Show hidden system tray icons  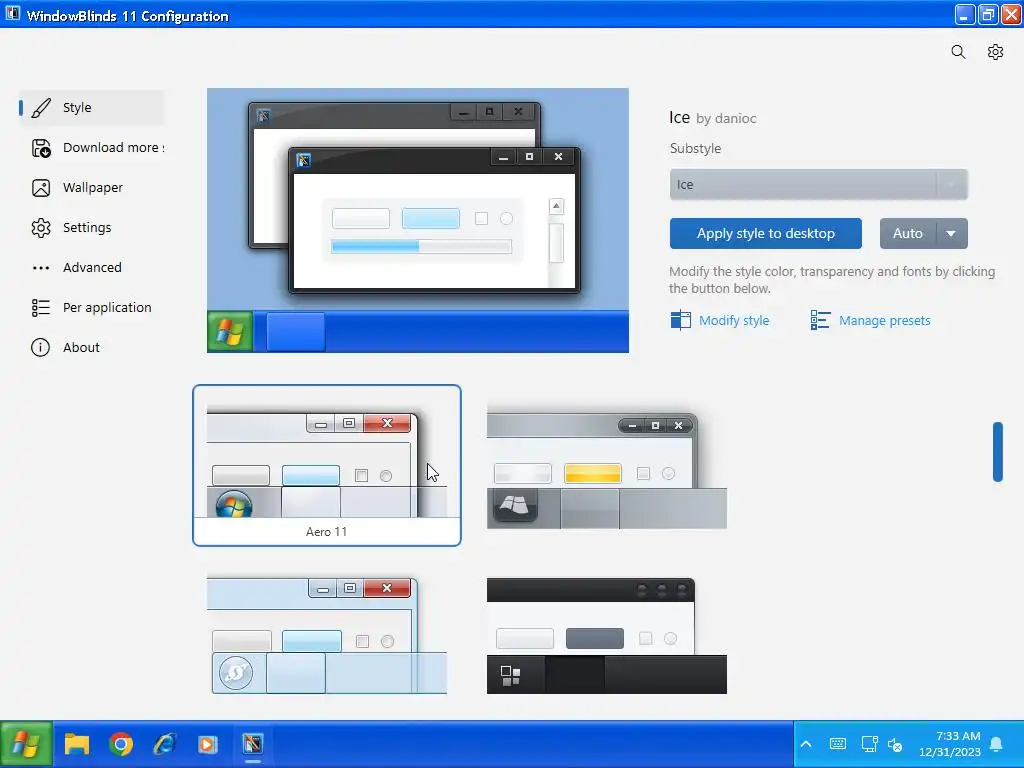806,744
